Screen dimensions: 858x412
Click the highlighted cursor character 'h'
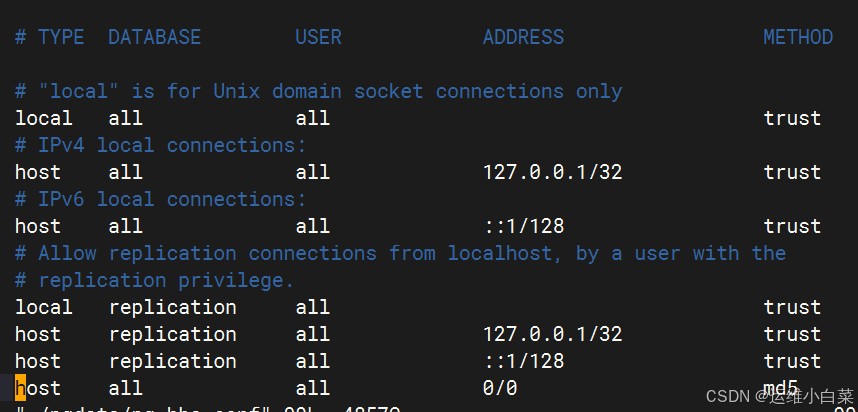pos(21,388)
